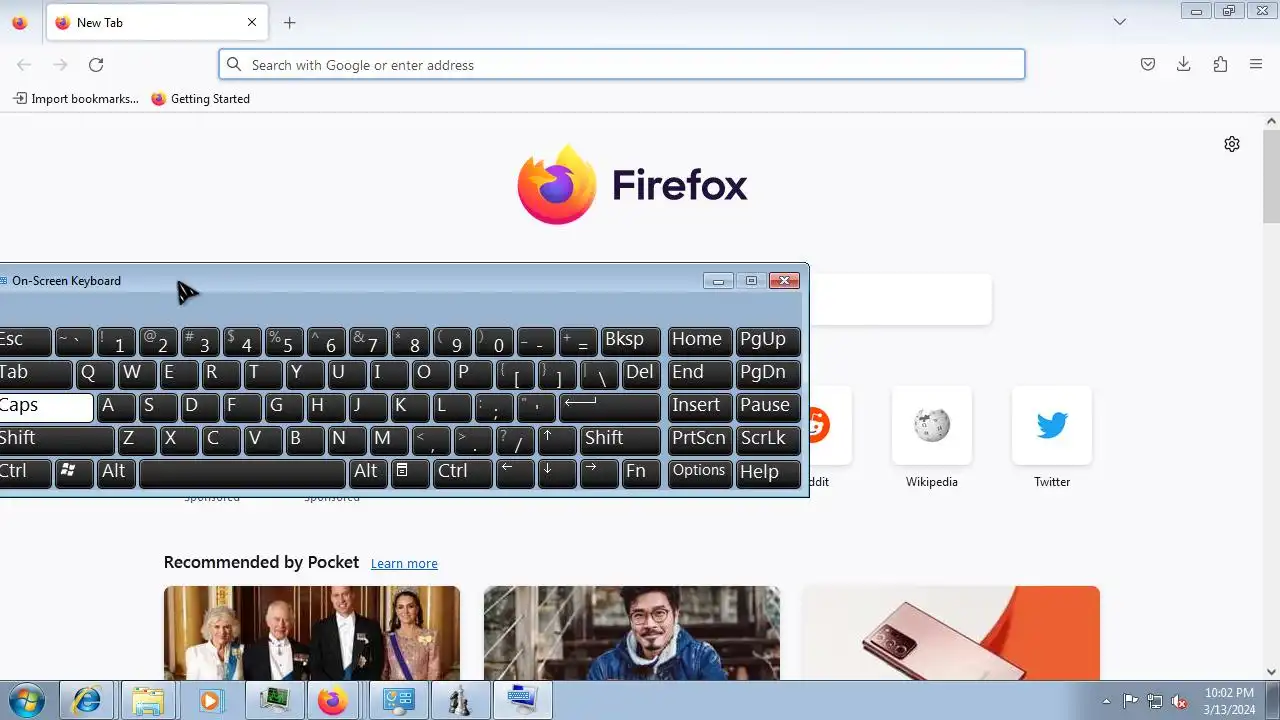Open the pink phone Pocket story
This screenshot has height=720, width=1280.
tap(950, 633)
